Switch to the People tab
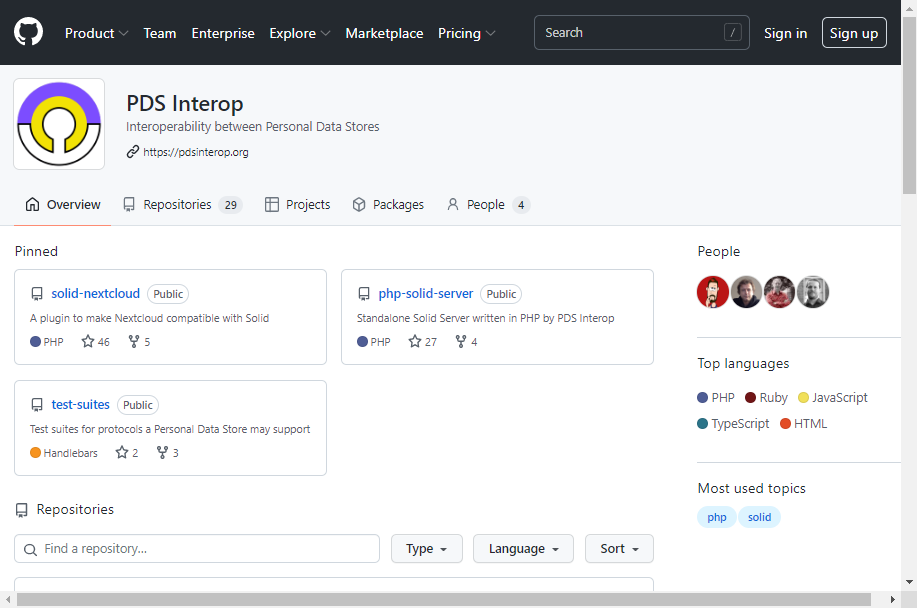Screen dimensions: 917x608 488,205
